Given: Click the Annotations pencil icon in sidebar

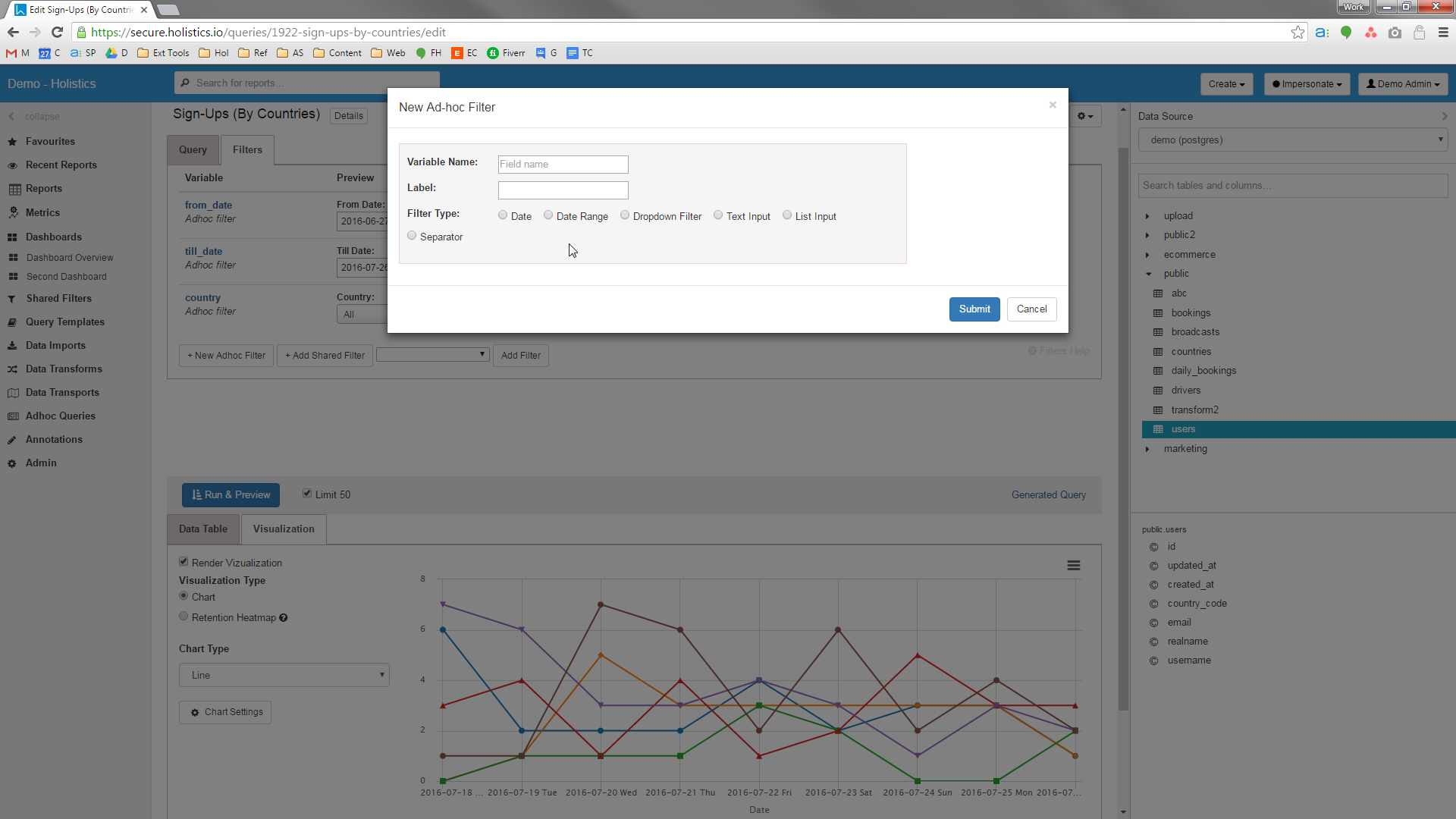Looking at the screenshot, I should 12,440.
